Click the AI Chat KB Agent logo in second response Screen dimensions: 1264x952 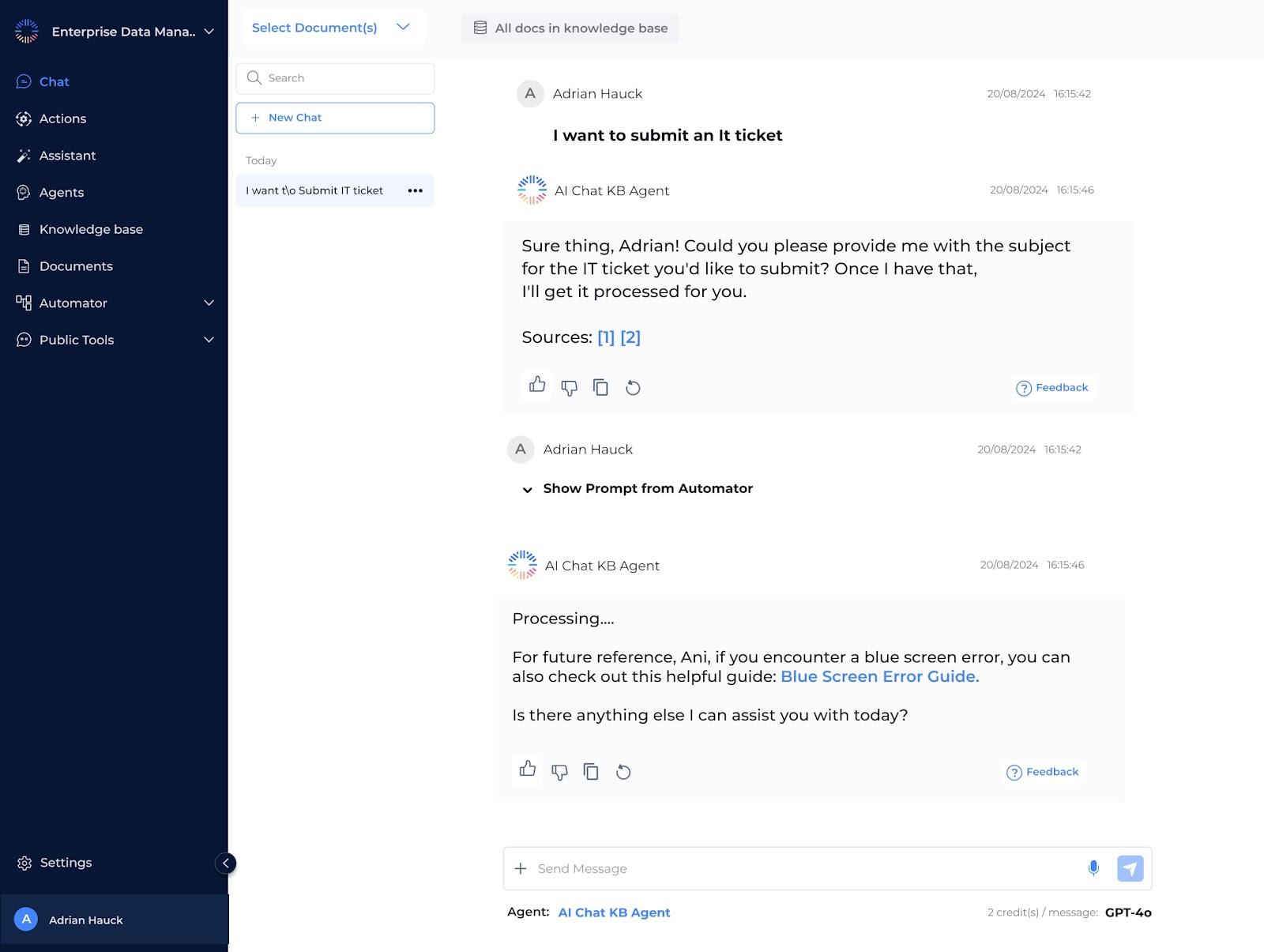(x=522, y=565)
